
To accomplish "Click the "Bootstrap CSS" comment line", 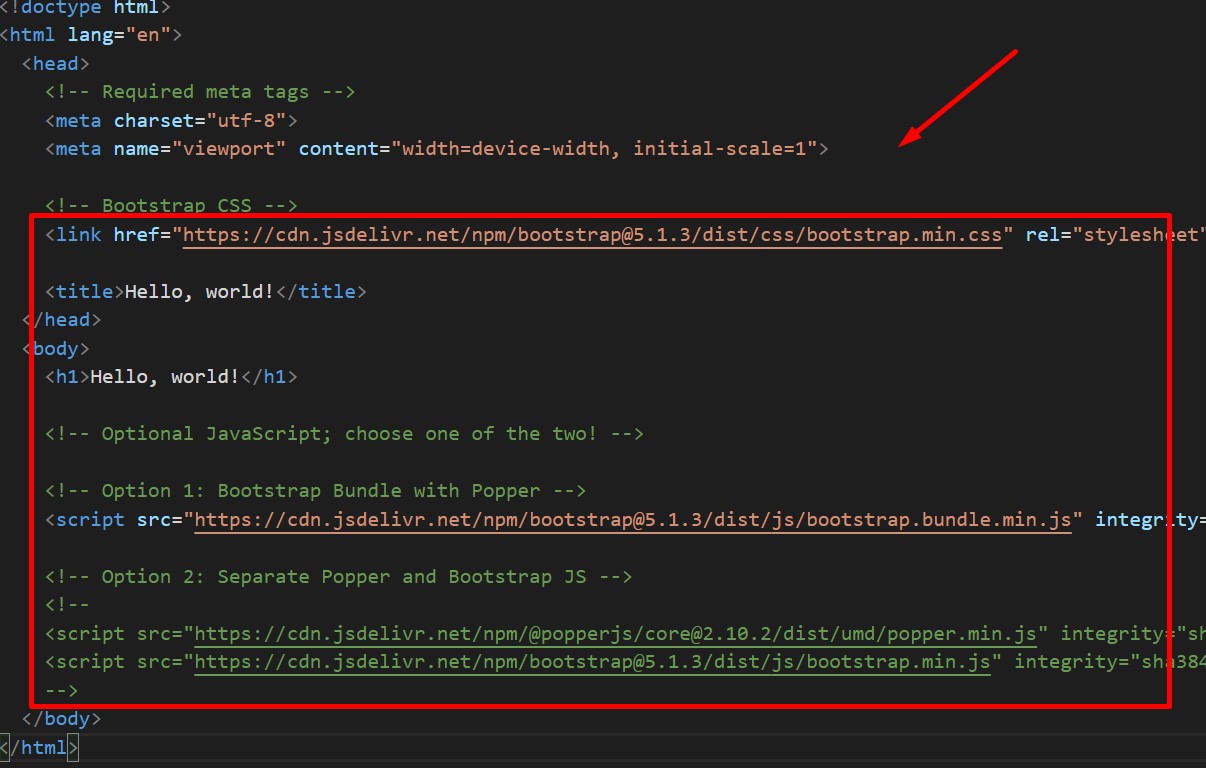I will click(171, 206).
